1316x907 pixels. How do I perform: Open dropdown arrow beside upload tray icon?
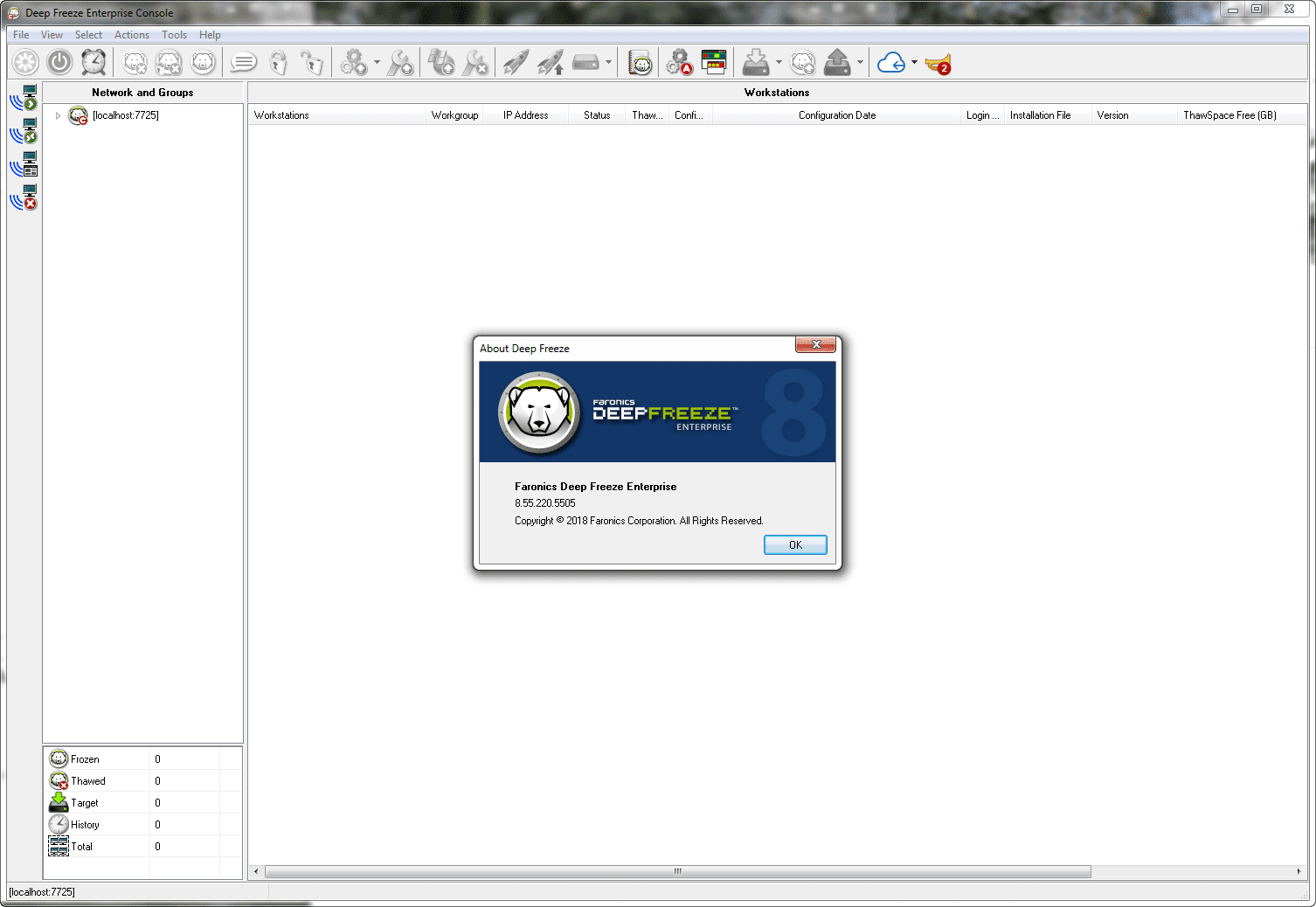click(860, 63)
